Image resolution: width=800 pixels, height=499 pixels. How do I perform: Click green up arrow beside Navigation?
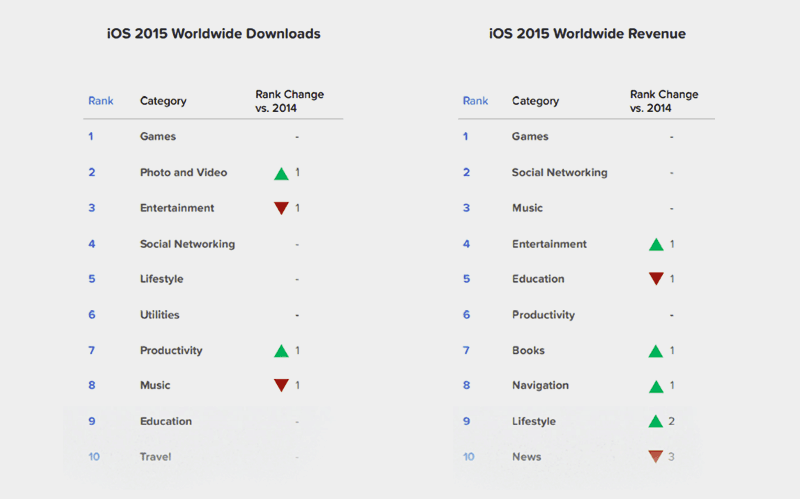coord(656,386)
